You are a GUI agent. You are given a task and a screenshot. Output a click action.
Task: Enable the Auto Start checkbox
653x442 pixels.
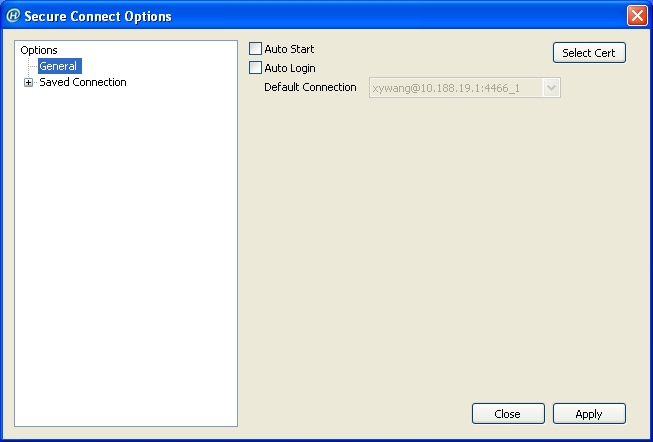tap(255, 49)
